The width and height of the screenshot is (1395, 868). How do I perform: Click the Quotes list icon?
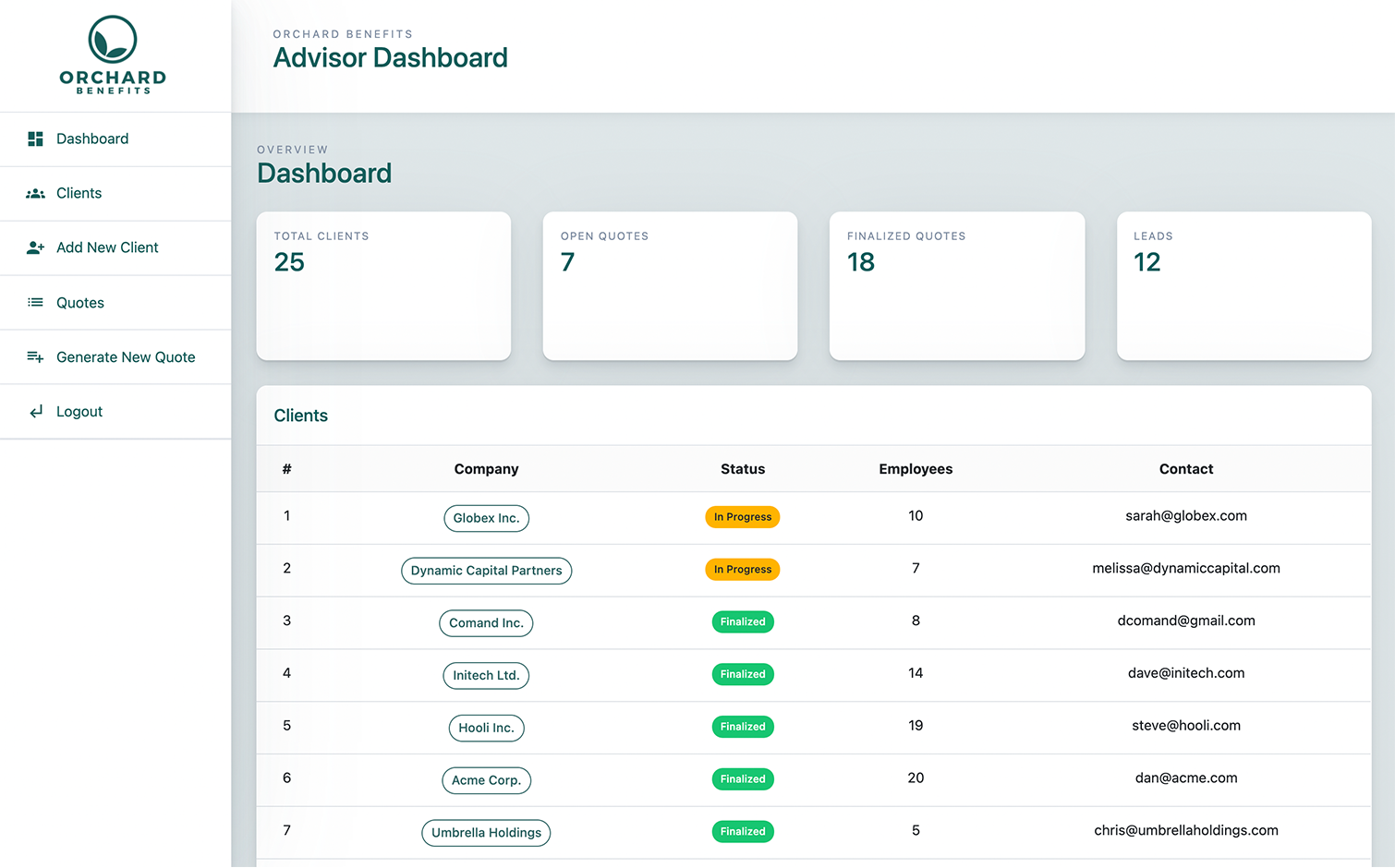point(35,303)
